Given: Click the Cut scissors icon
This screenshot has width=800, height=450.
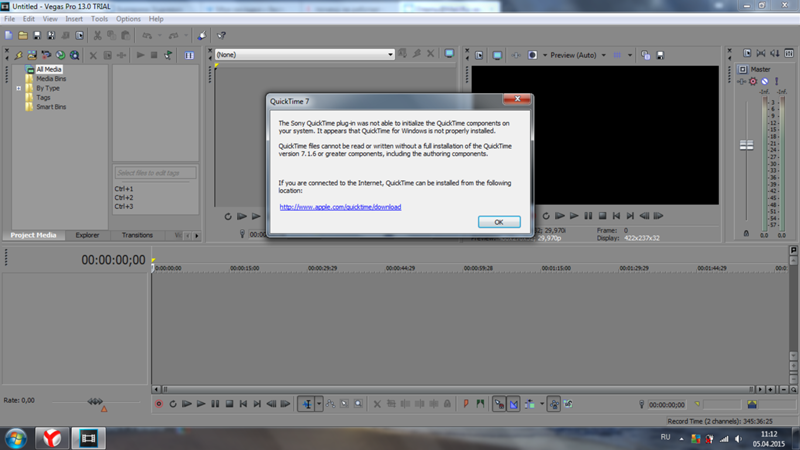Looking at the screenshot, I should [x=97, y=35].
